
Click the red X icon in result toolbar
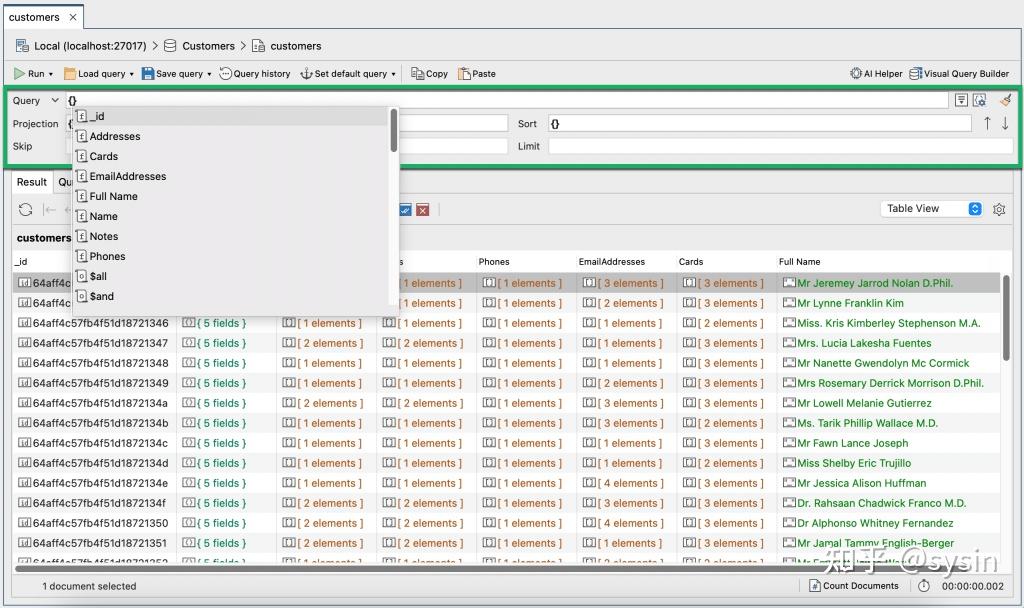coord(423,210)
